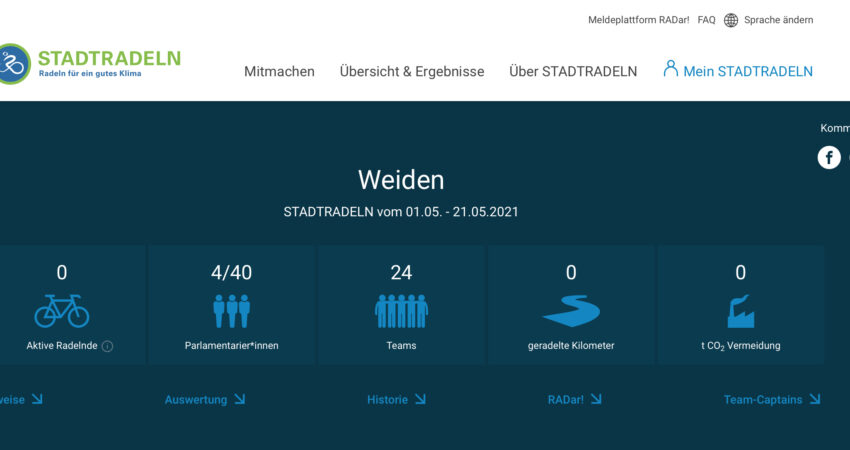Click the arrow icon next to Auswertung

click(x=240, y=400)
